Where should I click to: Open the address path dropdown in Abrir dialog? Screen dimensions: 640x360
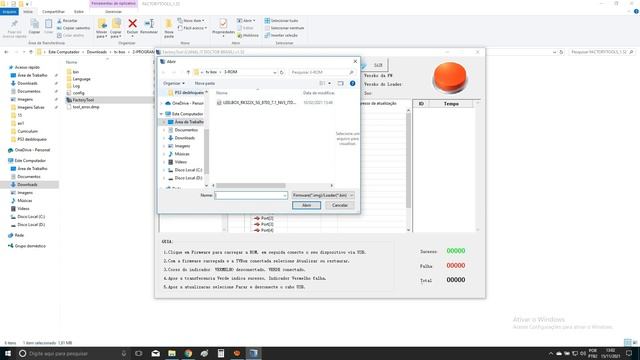tap(275, 72)
